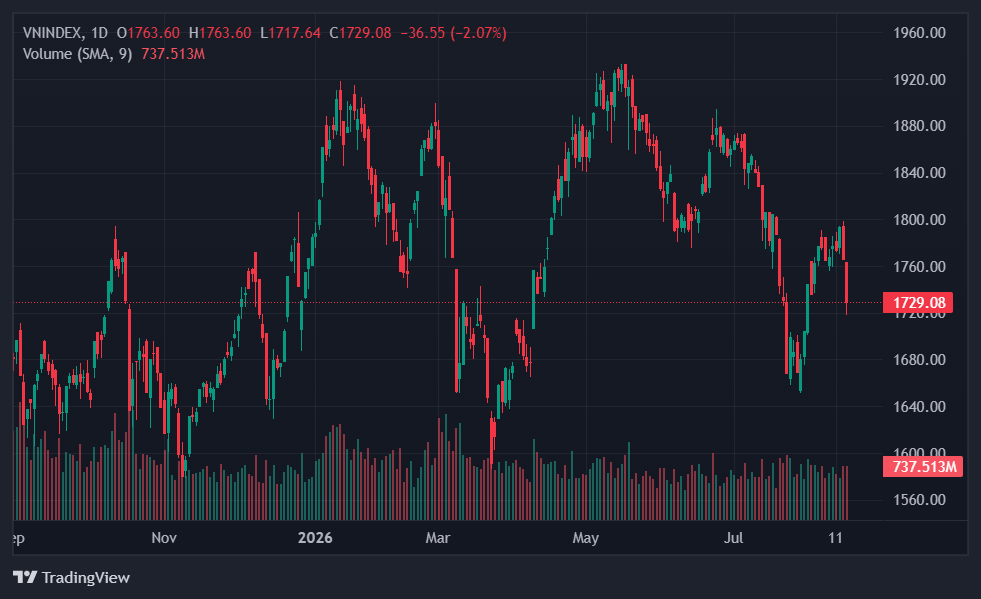Image resolution: width=981 pixels, height=599 pixels.
Task: Click the red 737.513M volume tag
Action: tap(923, 467)
